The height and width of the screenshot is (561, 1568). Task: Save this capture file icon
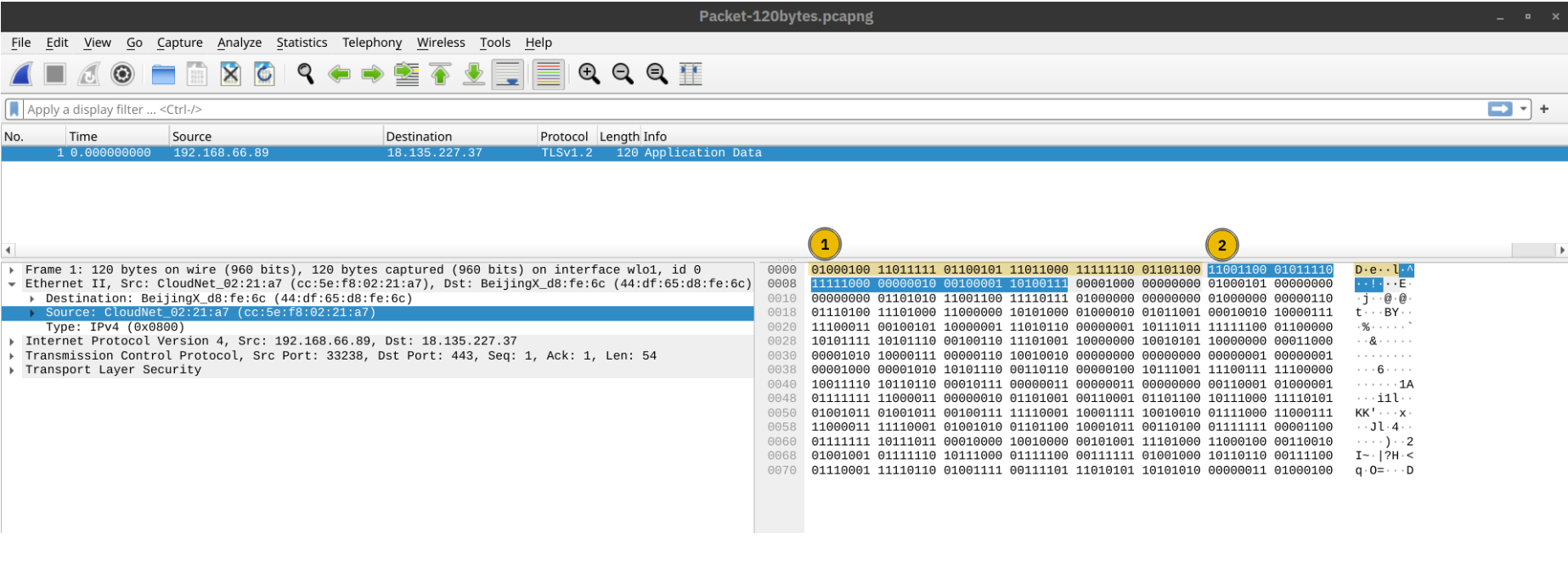197,75
